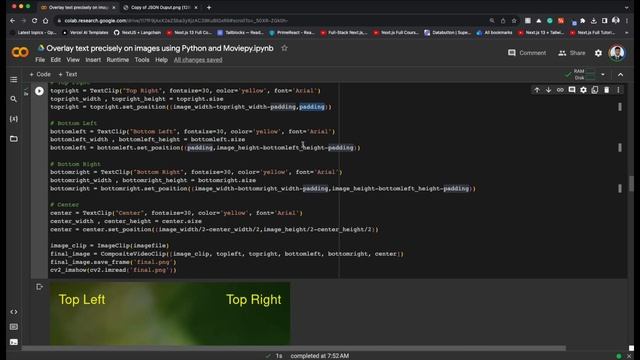This screenshot has width=640, height=360.
Task: Star the notebook title
Action: point(284,48)
